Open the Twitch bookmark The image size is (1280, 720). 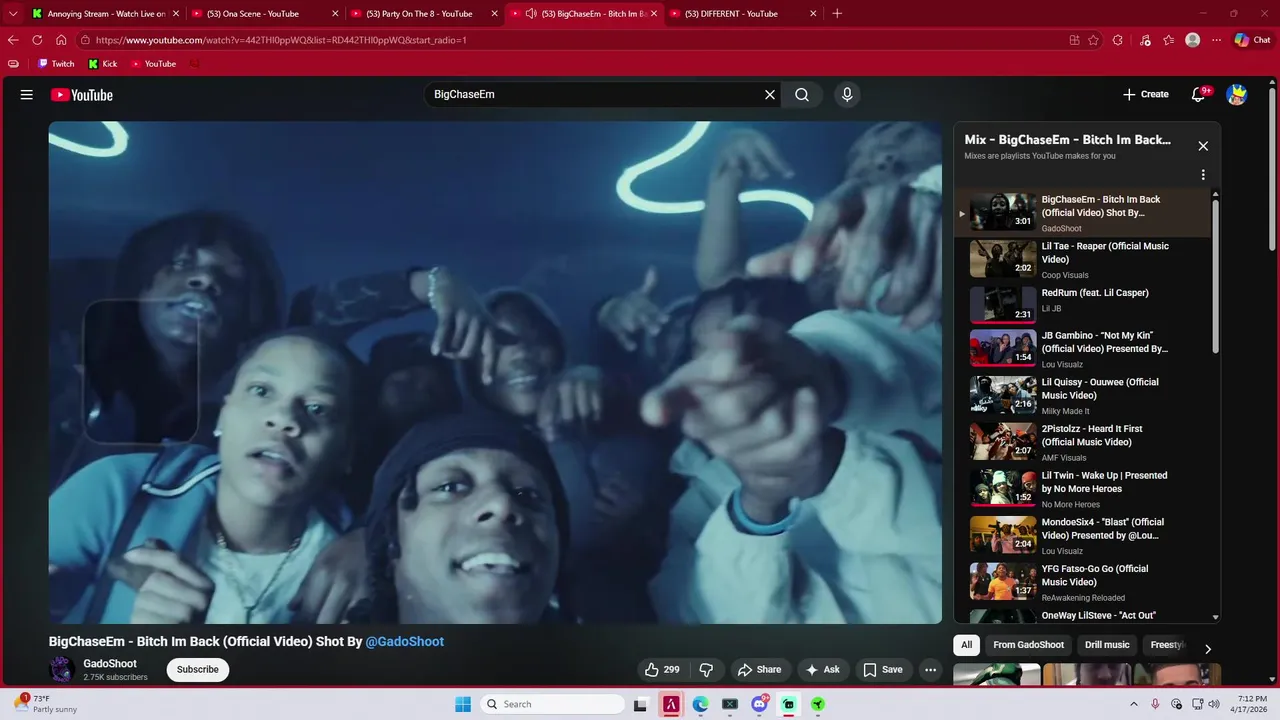coord(56,64)
